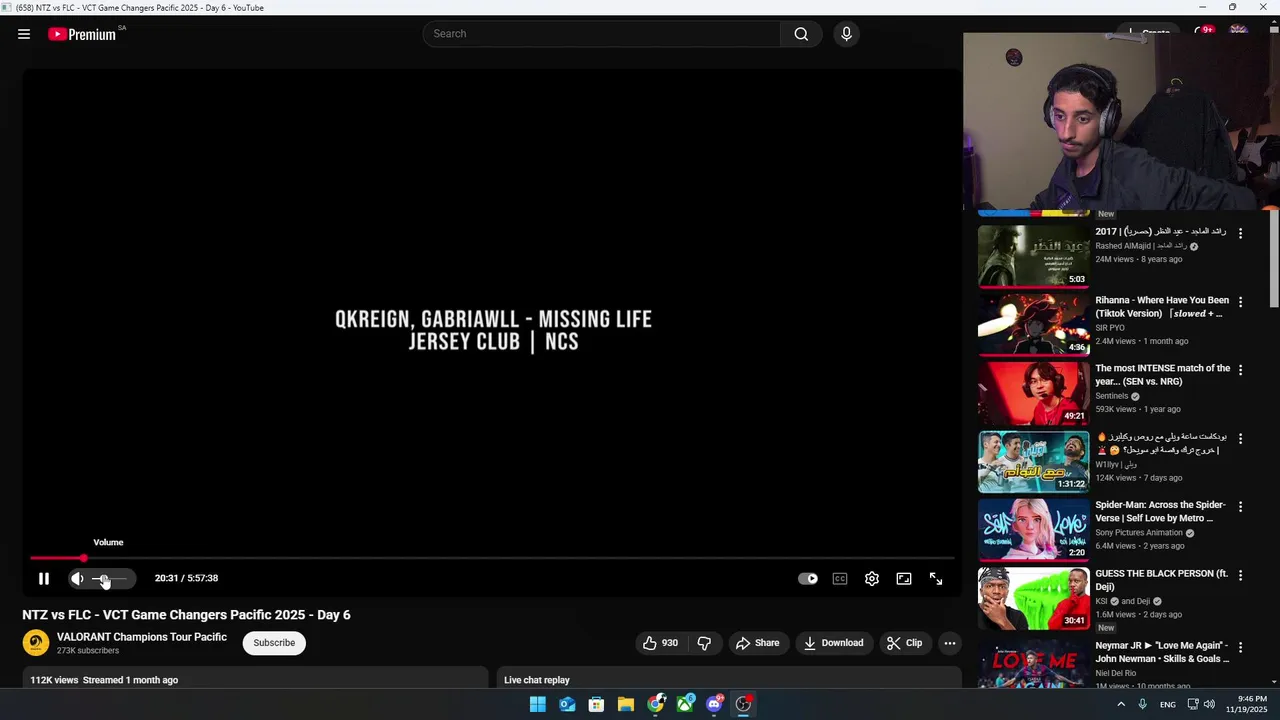Open File Explorer from the taskbar

point(626,704)
